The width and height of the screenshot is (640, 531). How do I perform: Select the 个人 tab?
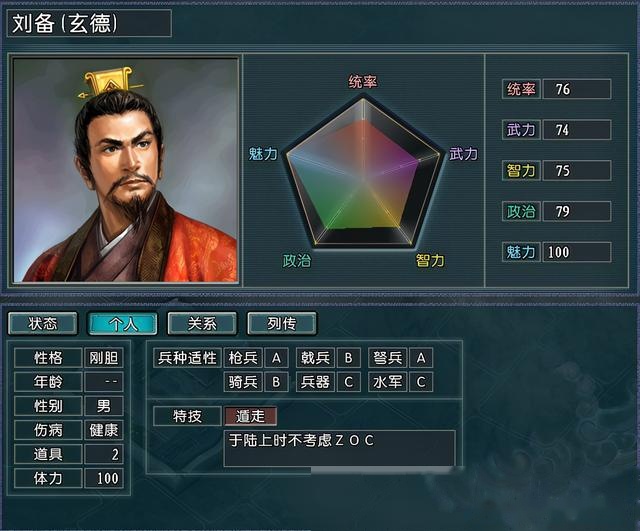[122, 324]
